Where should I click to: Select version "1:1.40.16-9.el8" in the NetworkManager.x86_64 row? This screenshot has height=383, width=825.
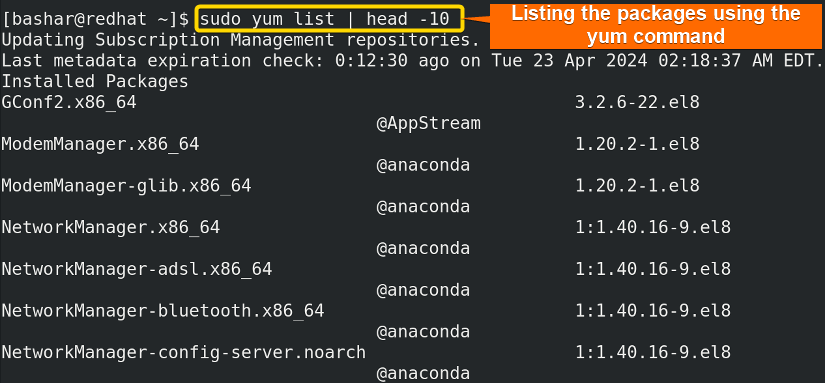[653, 227]
